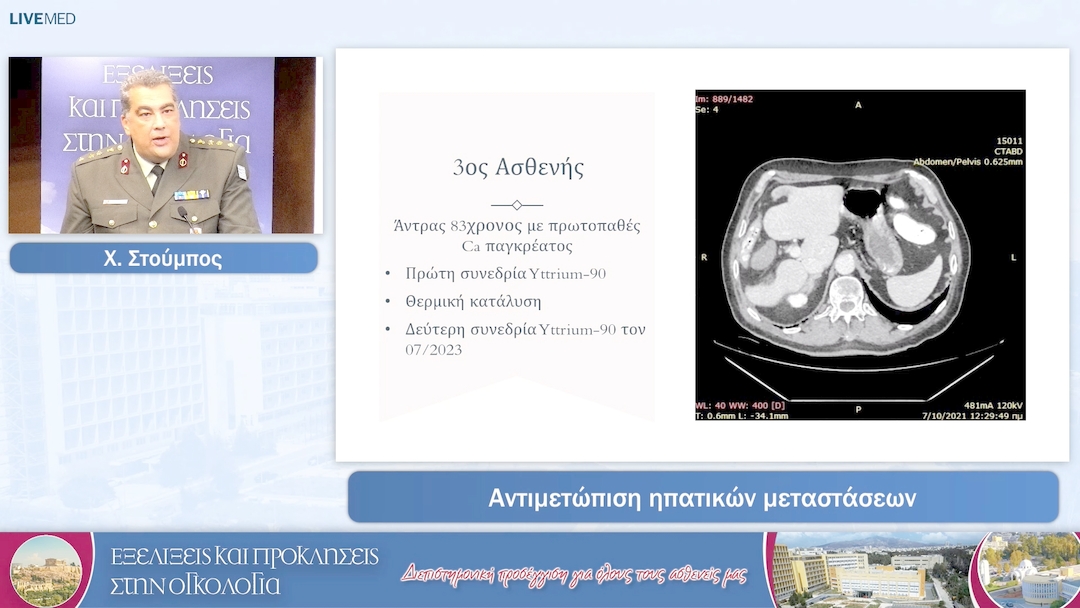Click the speaker video feed
Screen dimensions: 1080x608
coord(165,145)
